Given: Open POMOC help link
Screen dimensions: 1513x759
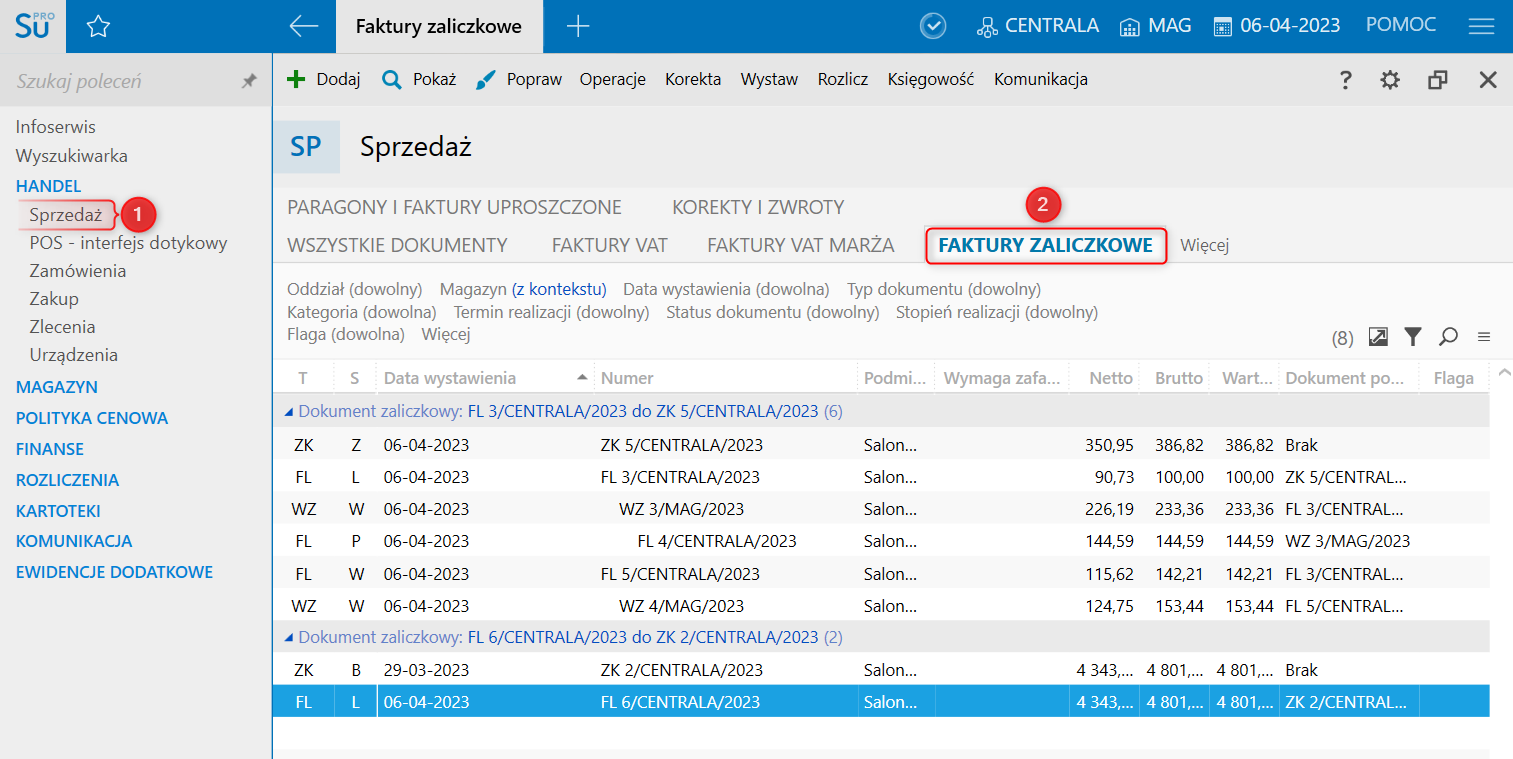Looking at the screenshot, I should pyautogui.click(x=1400, y=26).
